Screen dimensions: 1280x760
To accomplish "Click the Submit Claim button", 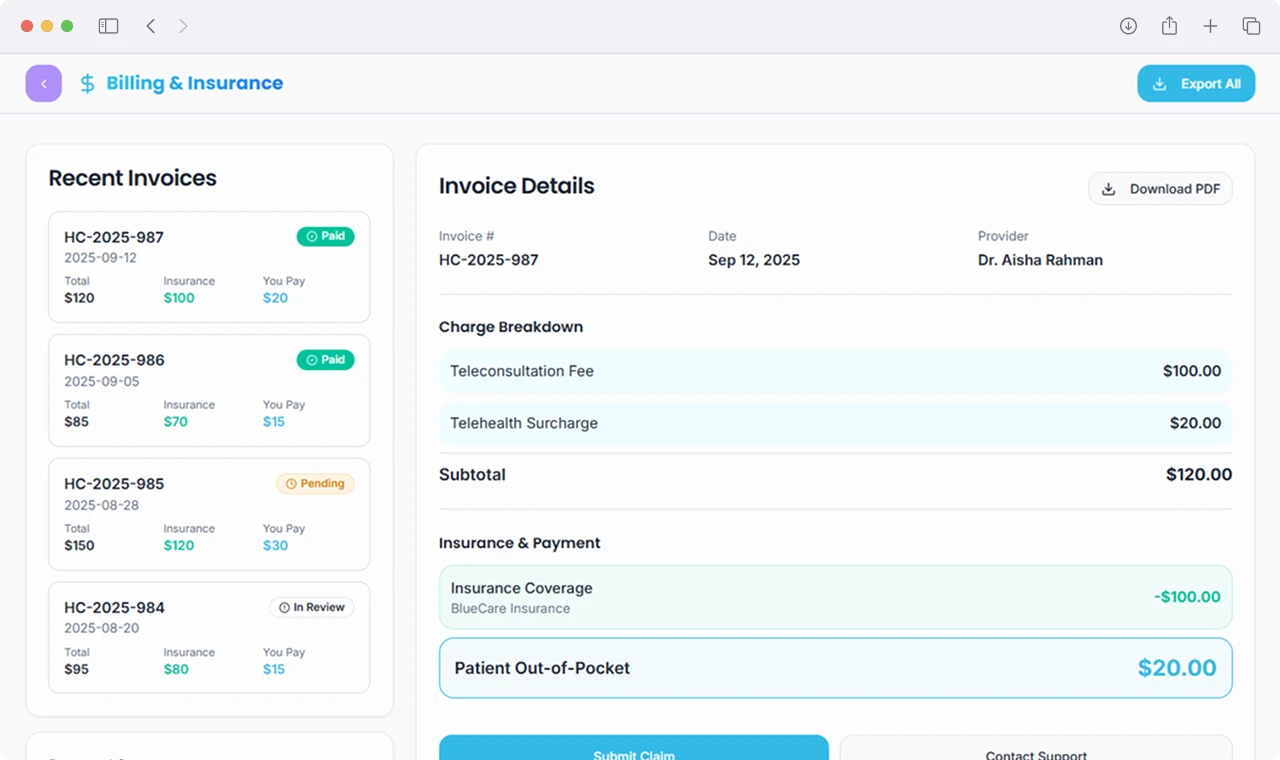I will tap(634, 748).
